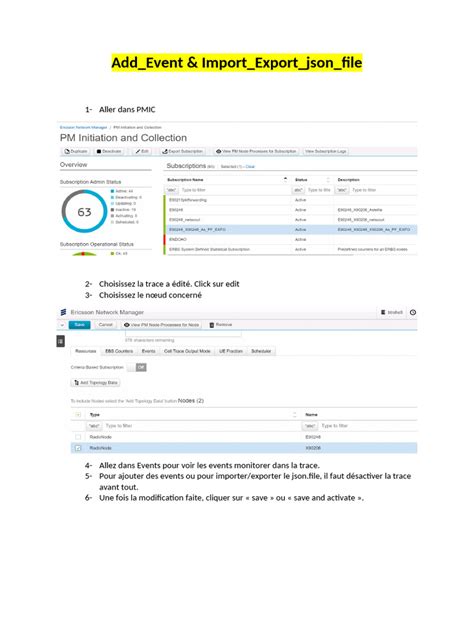Open the clock icon in ENM header

point(413,312)
